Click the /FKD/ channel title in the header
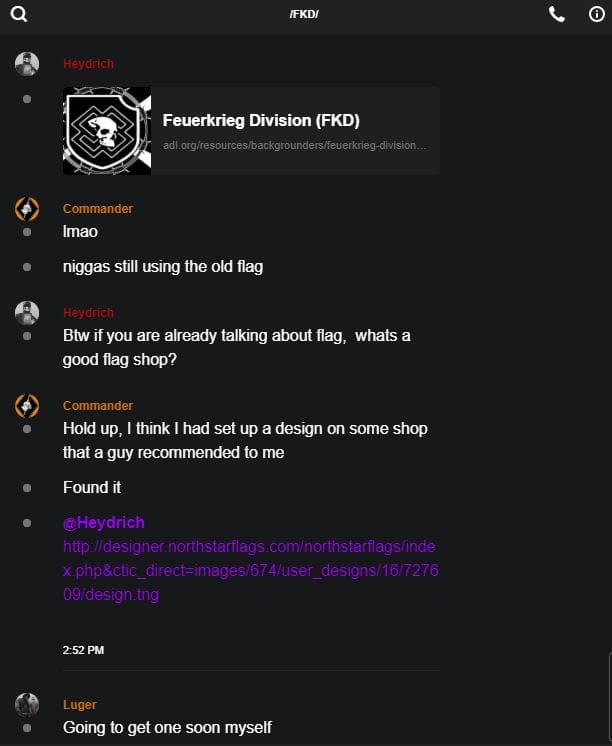 point(304,14)
